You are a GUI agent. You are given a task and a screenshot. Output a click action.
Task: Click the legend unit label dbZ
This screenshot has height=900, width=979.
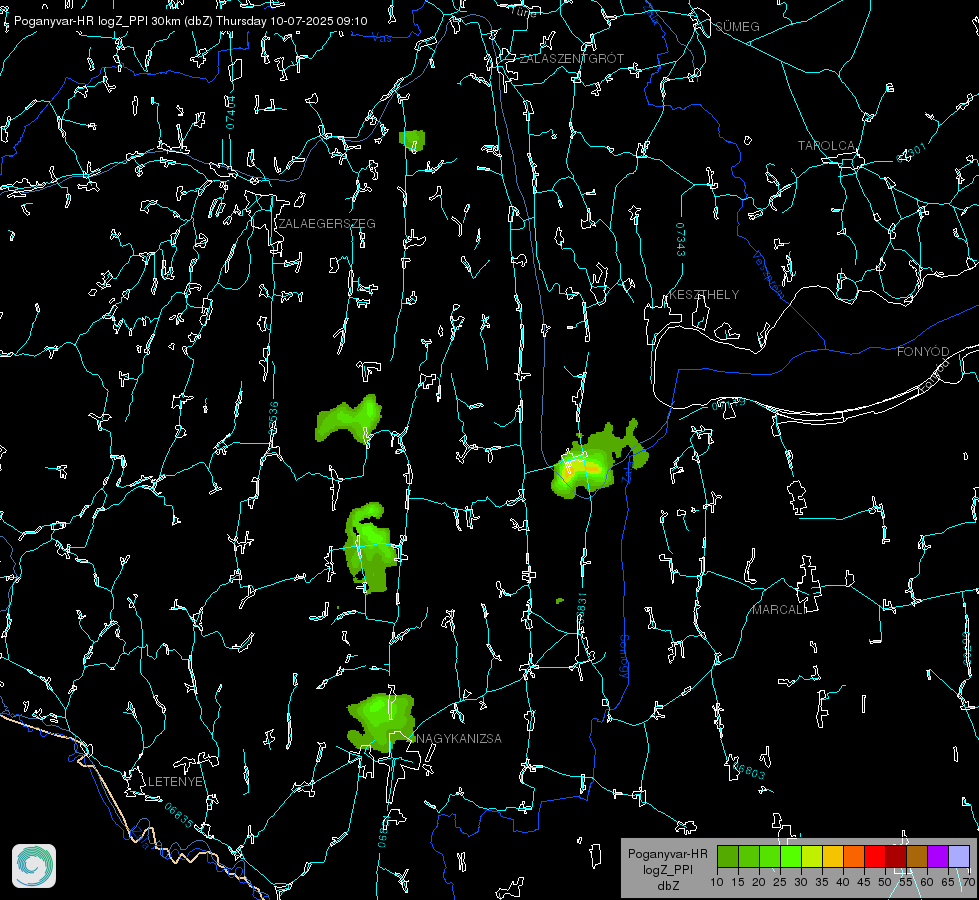(x=667, y=885)
